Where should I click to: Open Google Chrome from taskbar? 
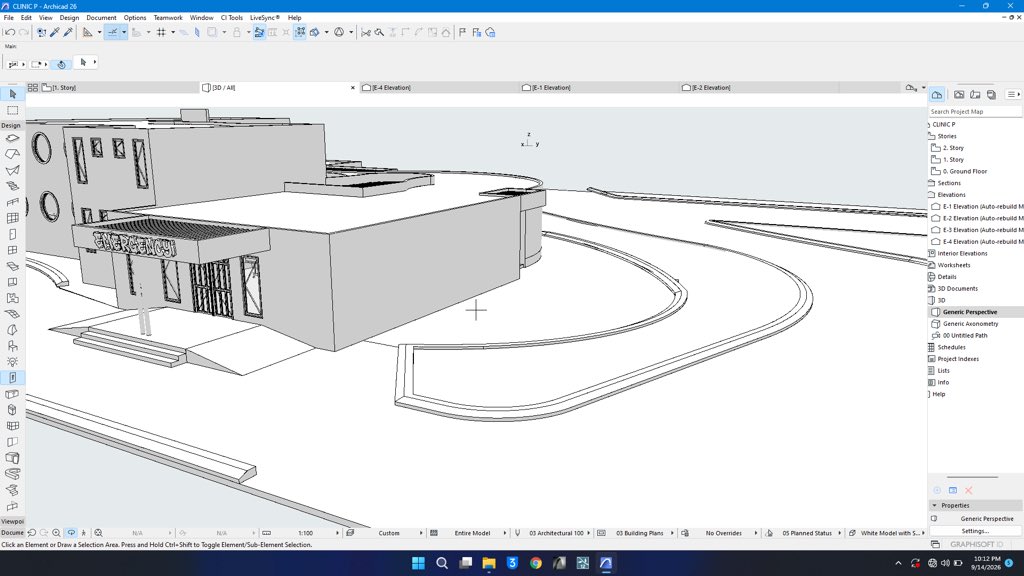click(x=536, y=563)
